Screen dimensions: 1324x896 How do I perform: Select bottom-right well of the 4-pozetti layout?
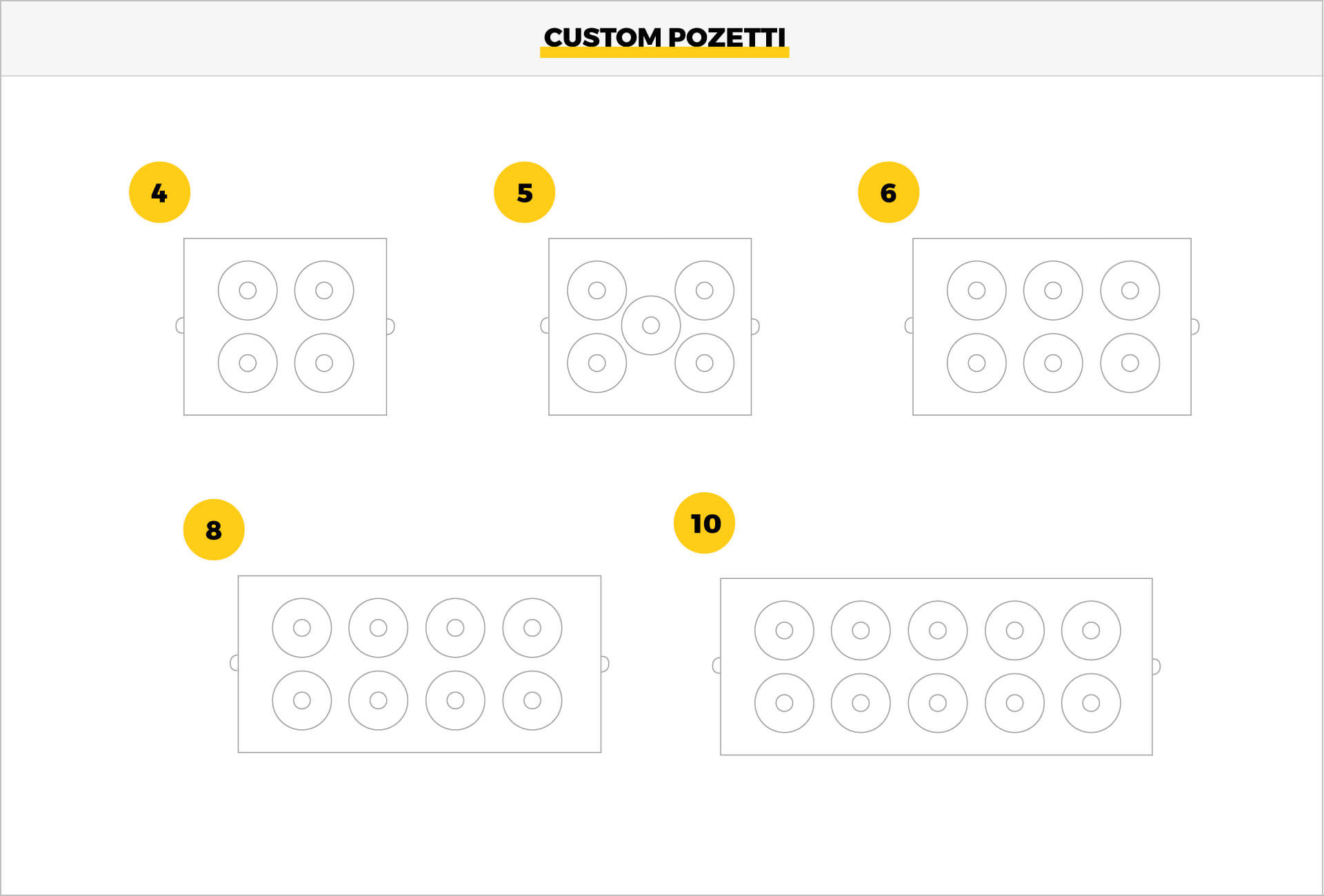pyautogui.click(x=324, y=363)
